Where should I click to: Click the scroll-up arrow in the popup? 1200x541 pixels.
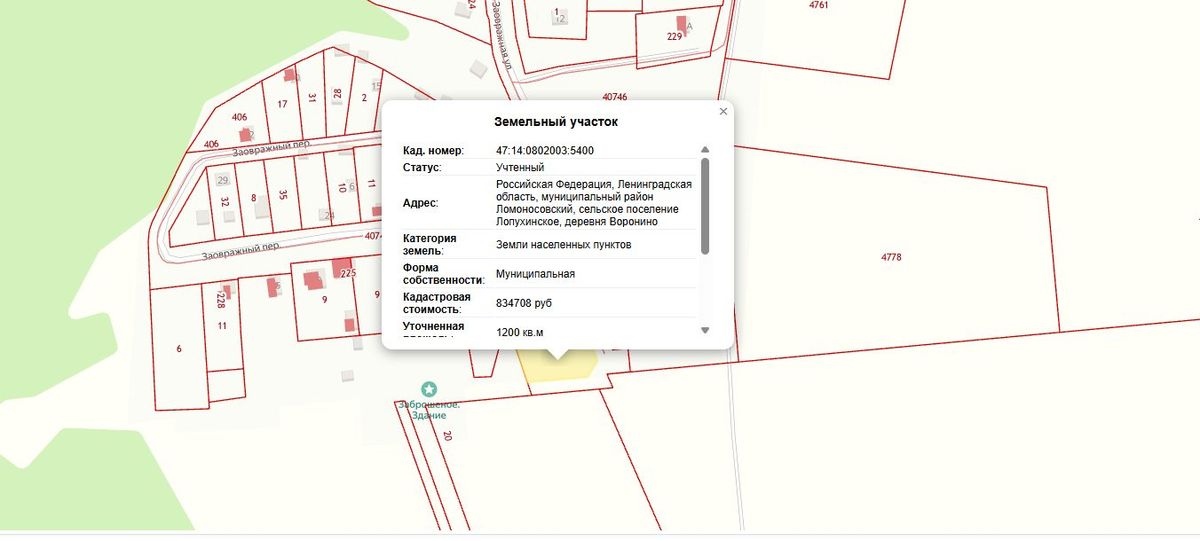point(705,150)
